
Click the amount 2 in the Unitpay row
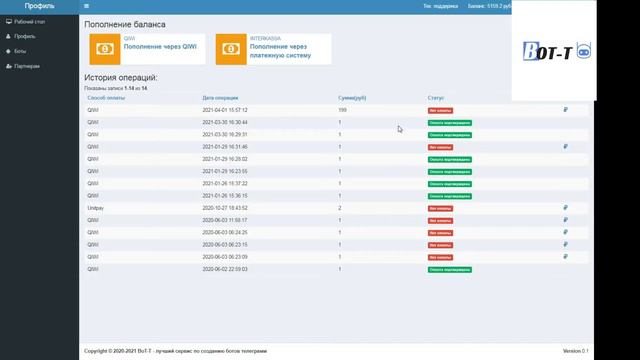tap(340, 208)
